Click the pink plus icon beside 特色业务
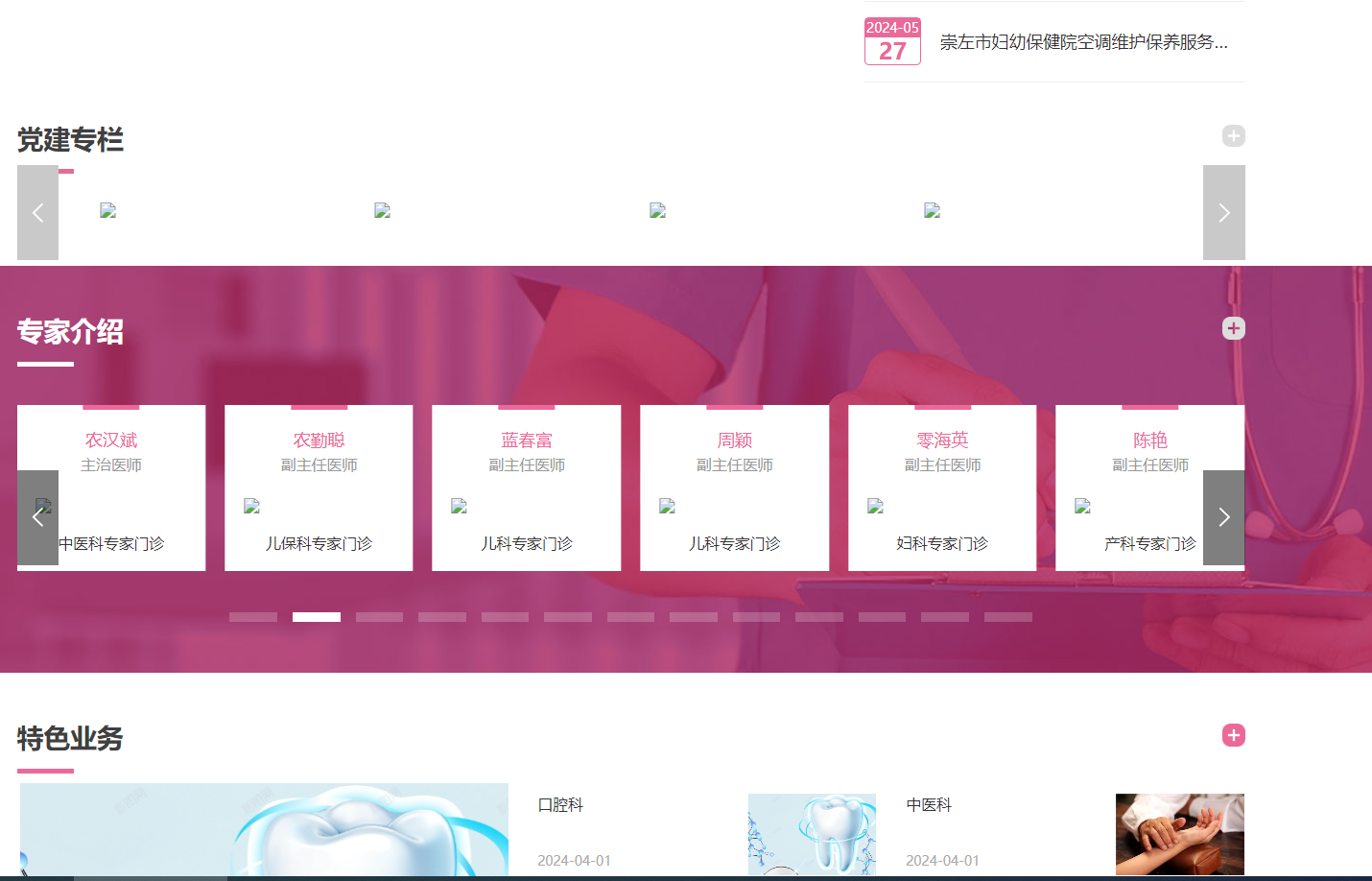The width and height of the screenshot is (1372, 881). pyautogui.click(x=1233, y=735)
